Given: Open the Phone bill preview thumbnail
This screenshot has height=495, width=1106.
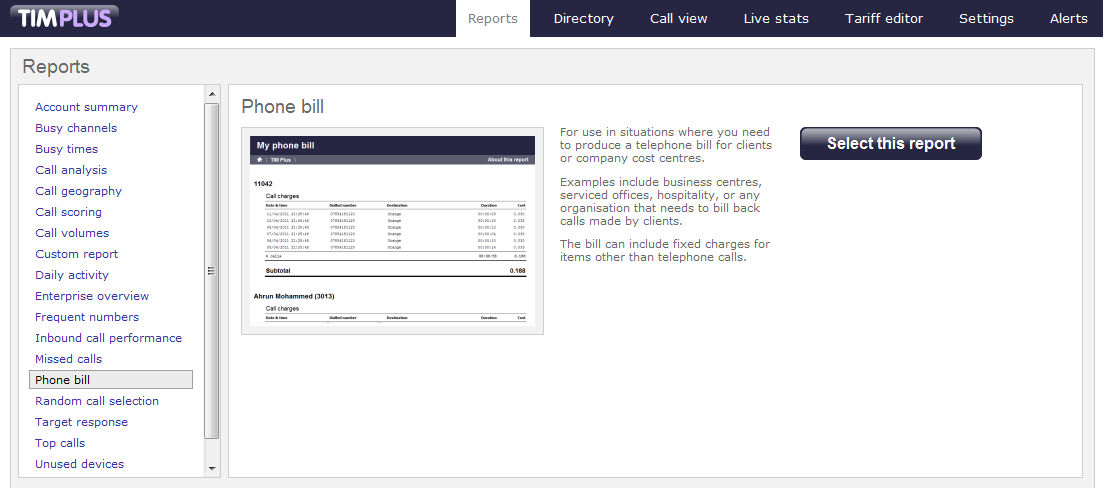Looking at the screenshot, I should point(392,230).
